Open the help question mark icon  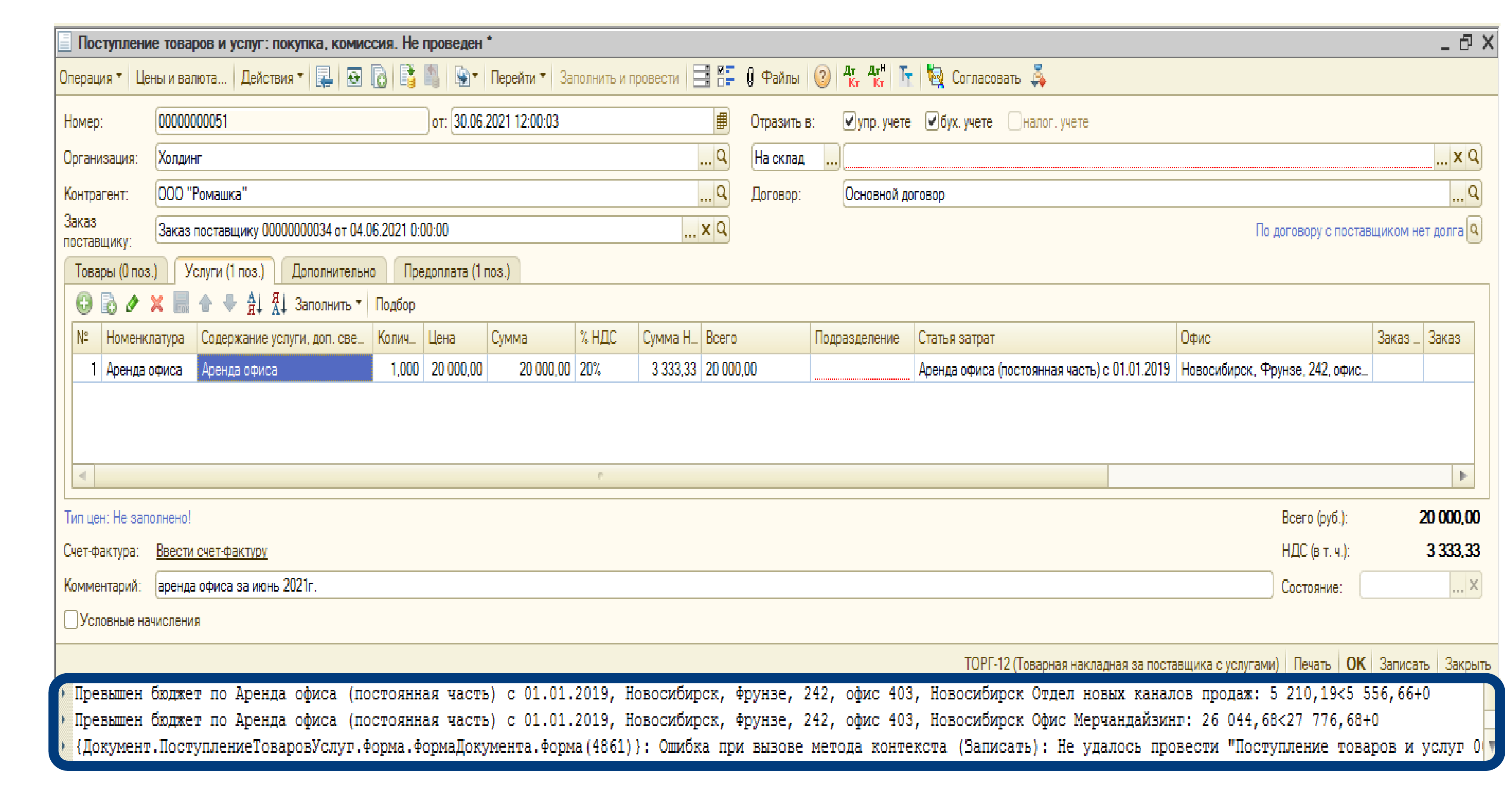pyautogui.click(x=822, y=77)
